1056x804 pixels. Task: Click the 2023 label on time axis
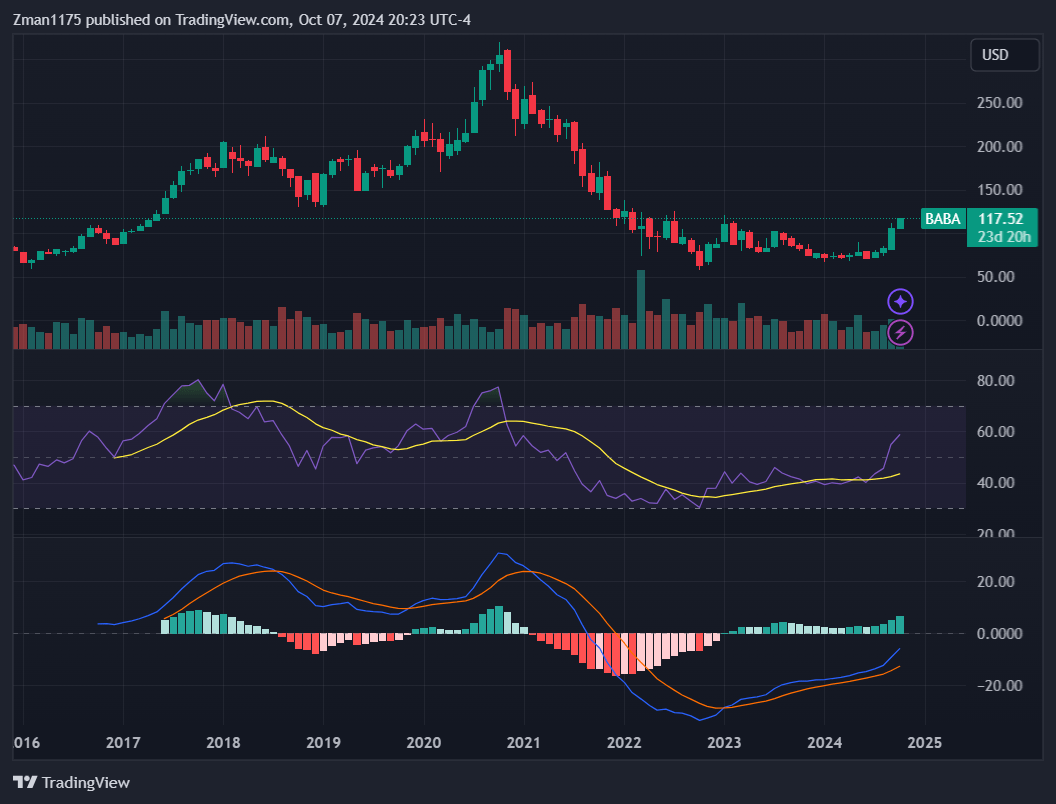(724, 743)
